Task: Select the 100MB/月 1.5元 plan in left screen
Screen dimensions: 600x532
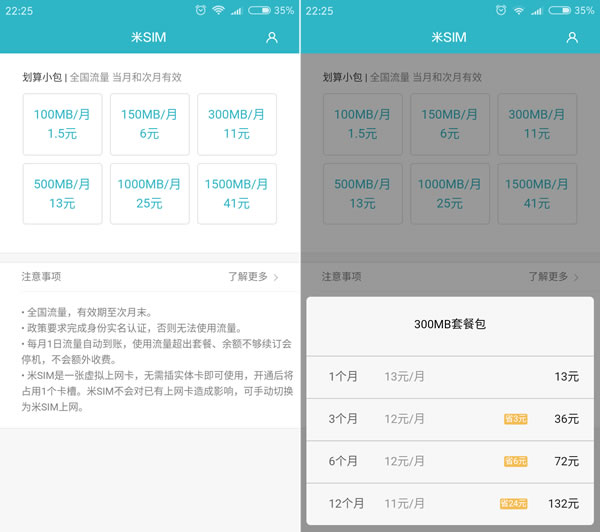Action: point(62,124)
